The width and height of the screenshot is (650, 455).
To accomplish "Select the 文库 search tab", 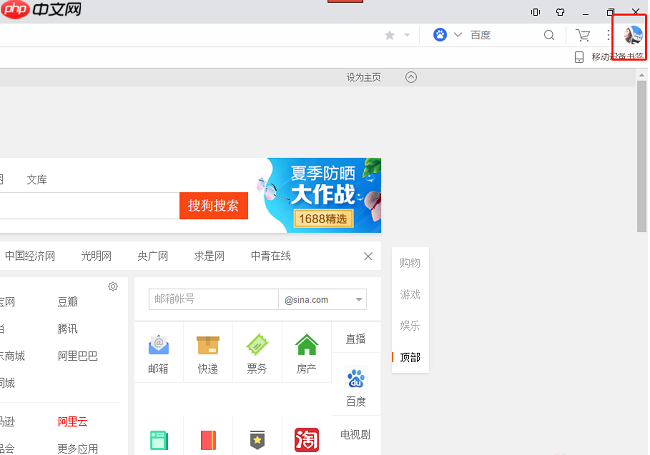I will (37, 179).
